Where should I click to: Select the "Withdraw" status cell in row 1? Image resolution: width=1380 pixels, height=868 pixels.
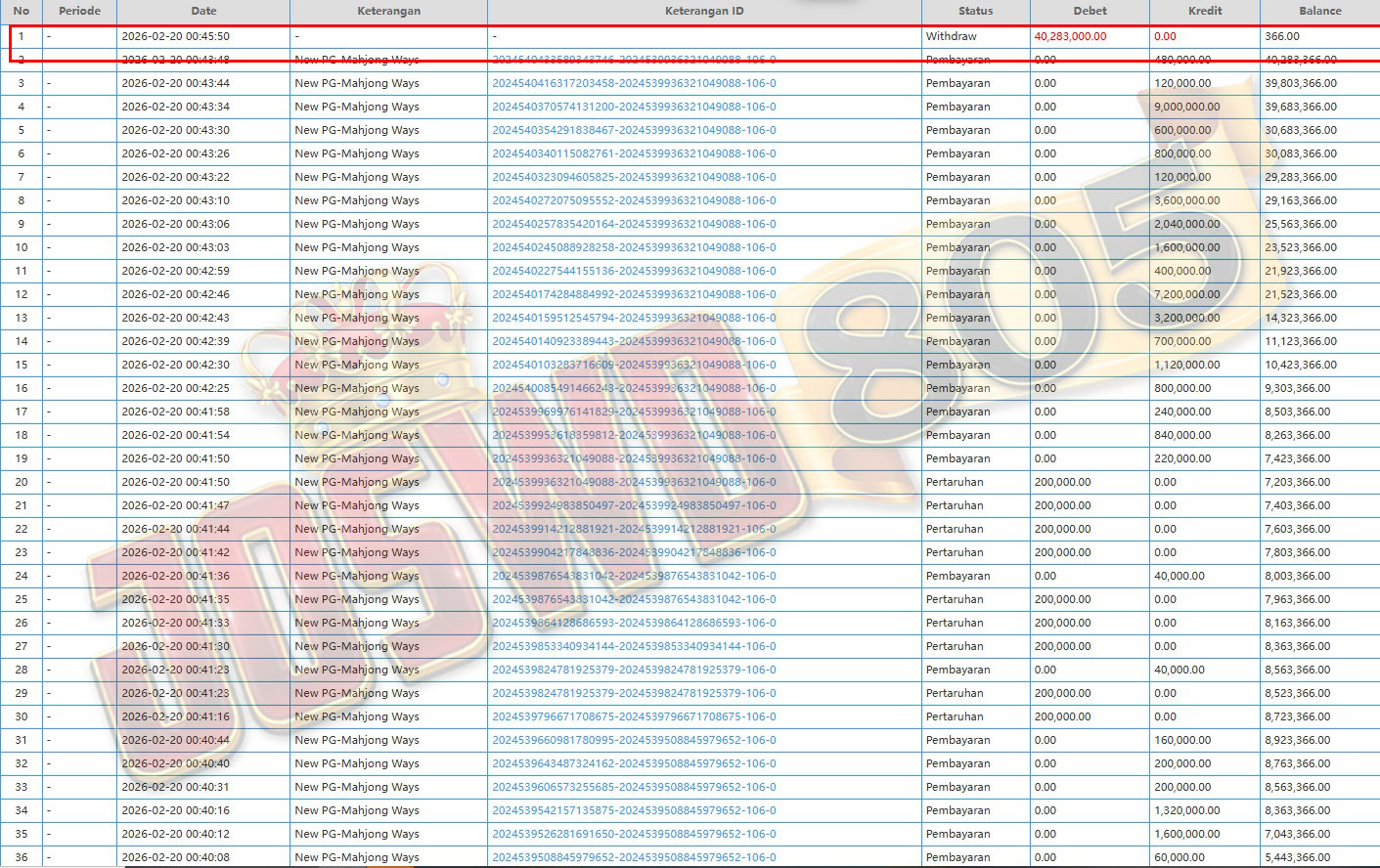pyautogui.click(x=951, y=36)
